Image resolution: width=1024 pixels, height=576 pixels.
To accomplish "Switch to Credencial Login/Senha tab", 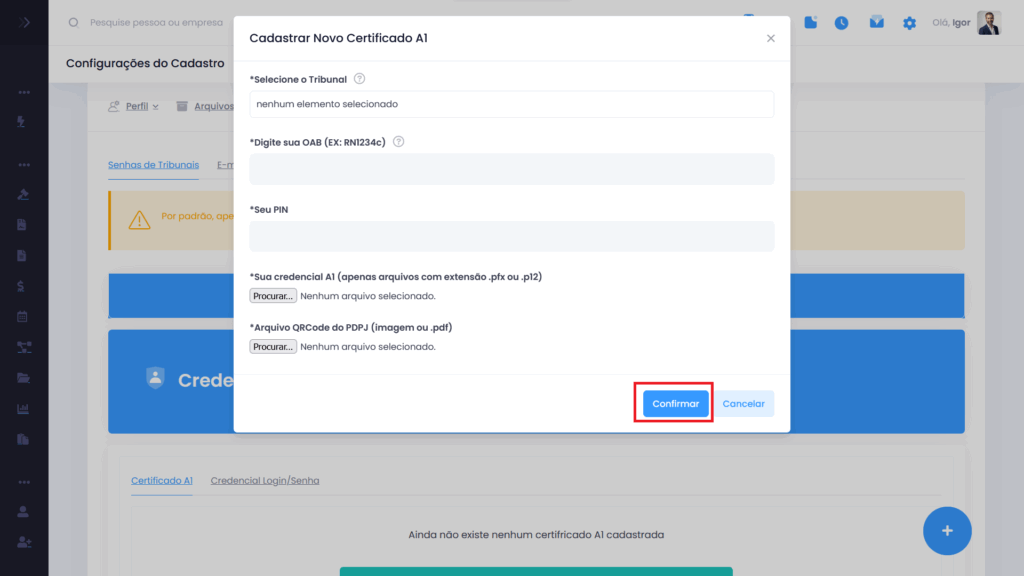I will click(x=265, y=481).
